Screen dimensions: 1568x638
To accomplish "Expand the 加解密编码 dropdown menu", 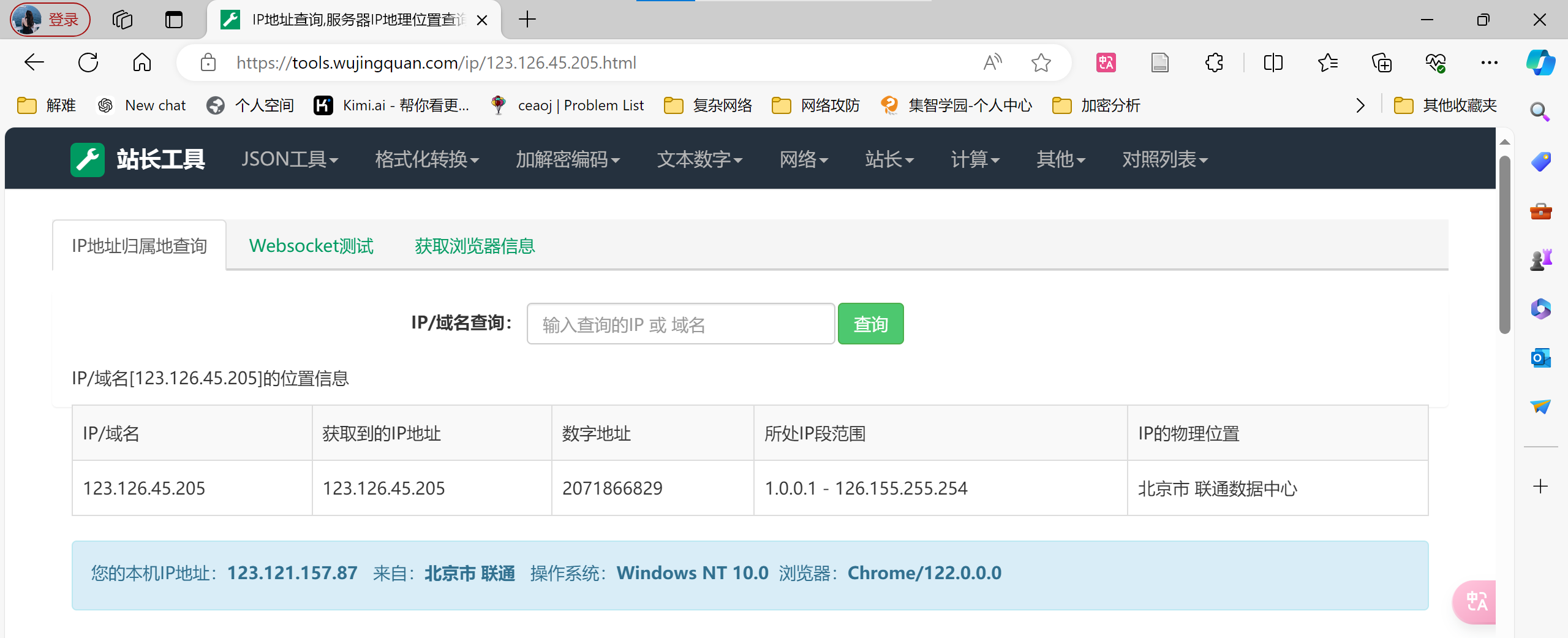I will pyautogui.click(x=568, y=159).
